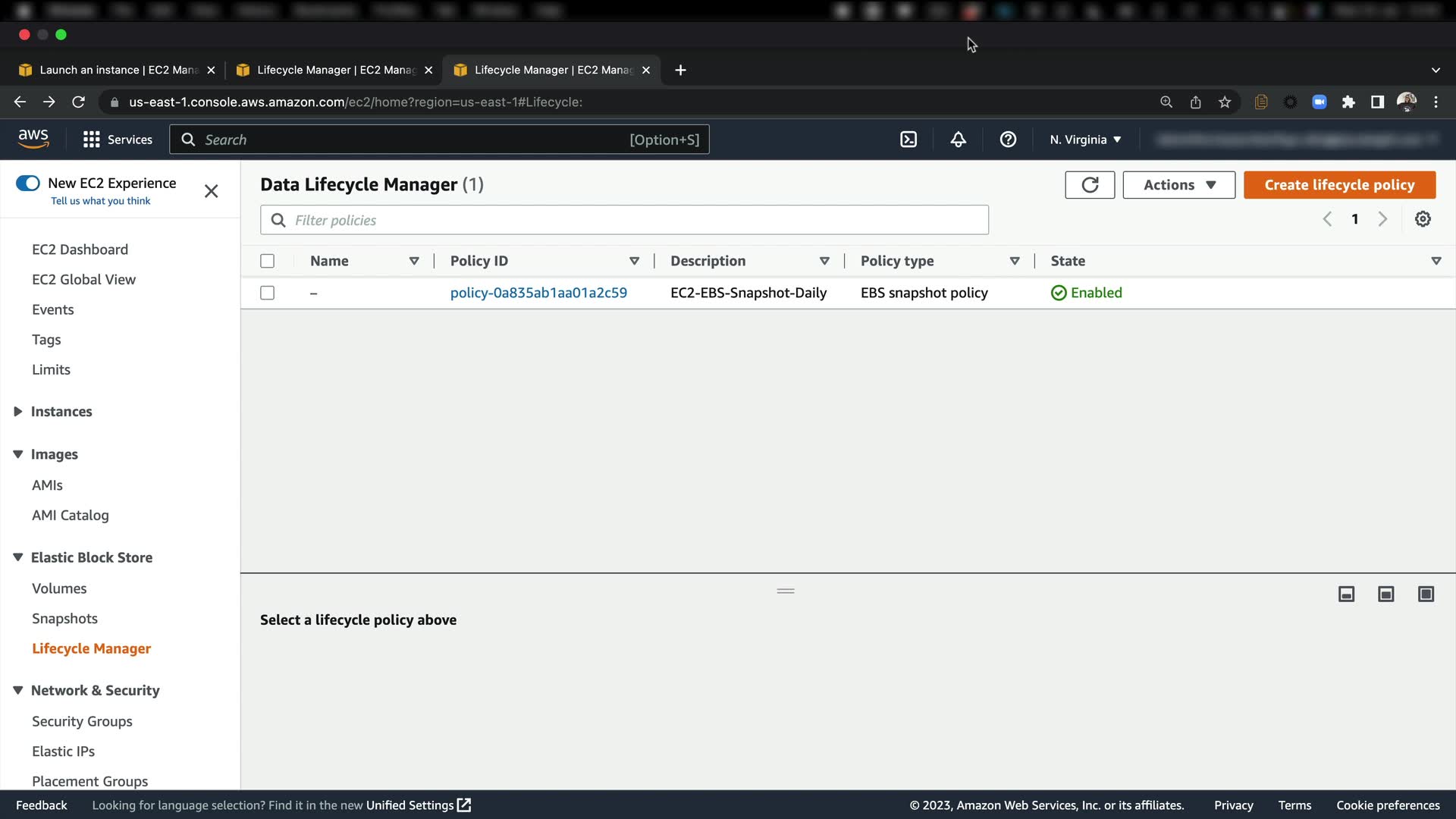Click the help question mark icon
1456x819 pixels.
click(x=1008, y=140)
